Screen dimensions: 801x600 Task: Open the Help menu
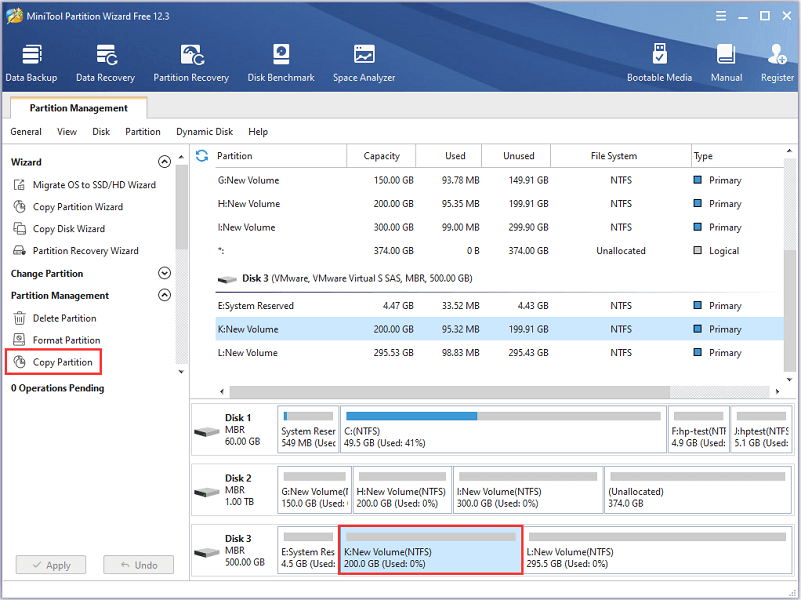pos(258,132)
